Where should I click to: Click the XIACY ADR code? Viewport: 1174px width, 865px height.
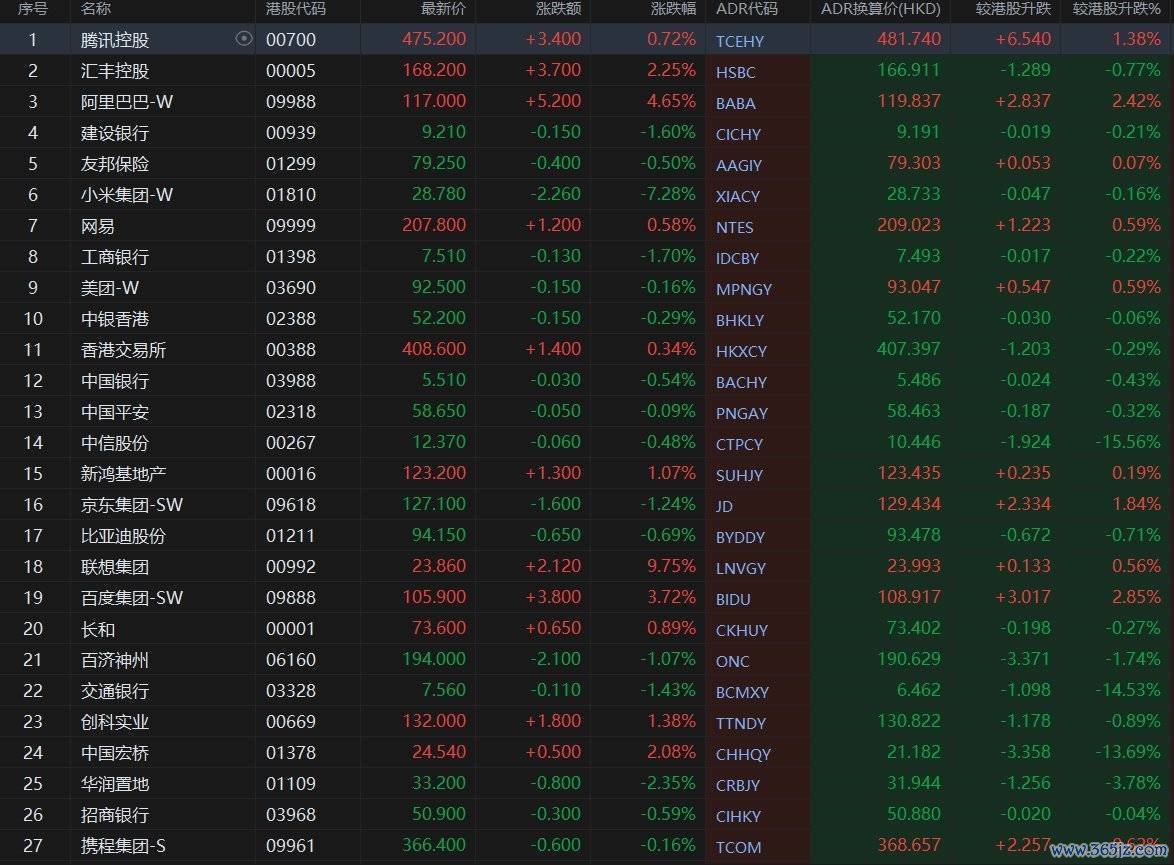click(737, 196)
